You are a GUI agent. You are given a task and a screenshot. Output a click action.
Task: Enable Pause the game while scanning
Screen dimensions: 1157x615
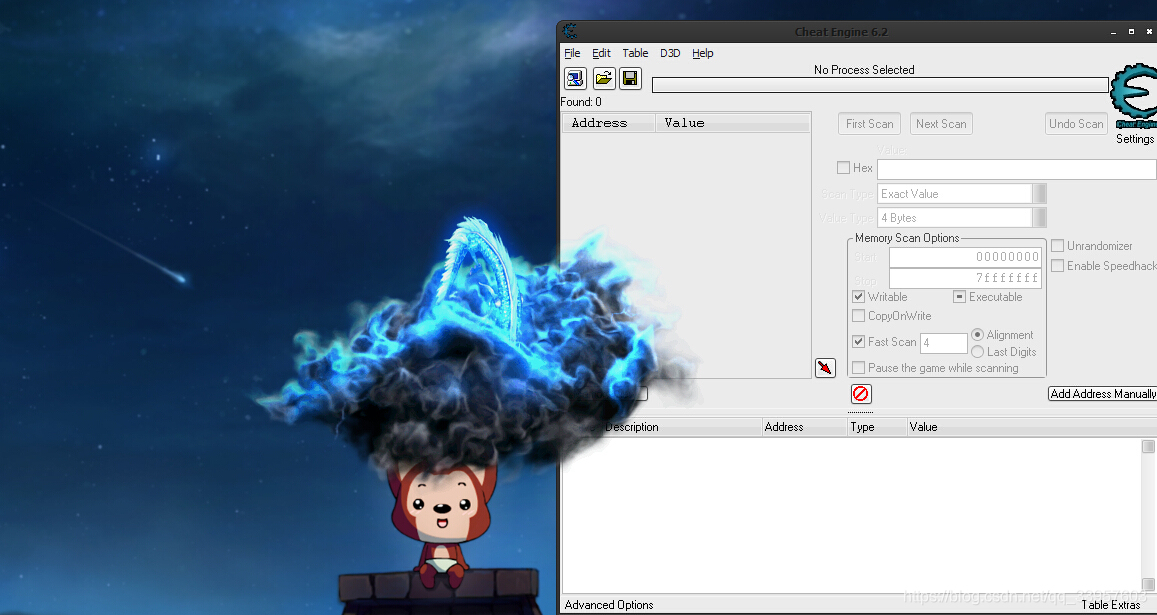(x=858, y=368)
